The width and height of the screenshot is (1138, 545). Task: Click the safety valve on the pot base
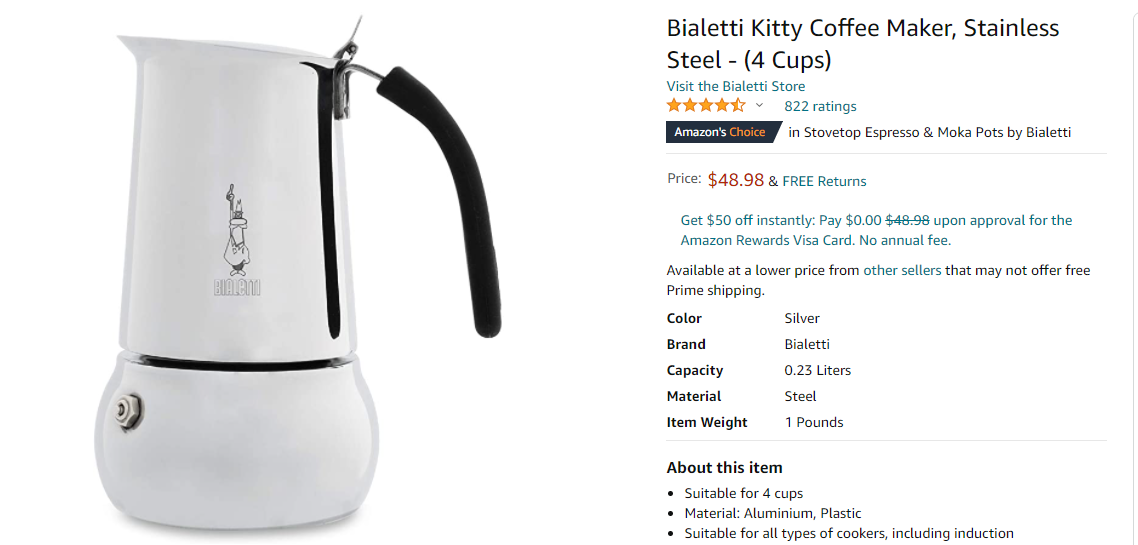click(129, 411)
